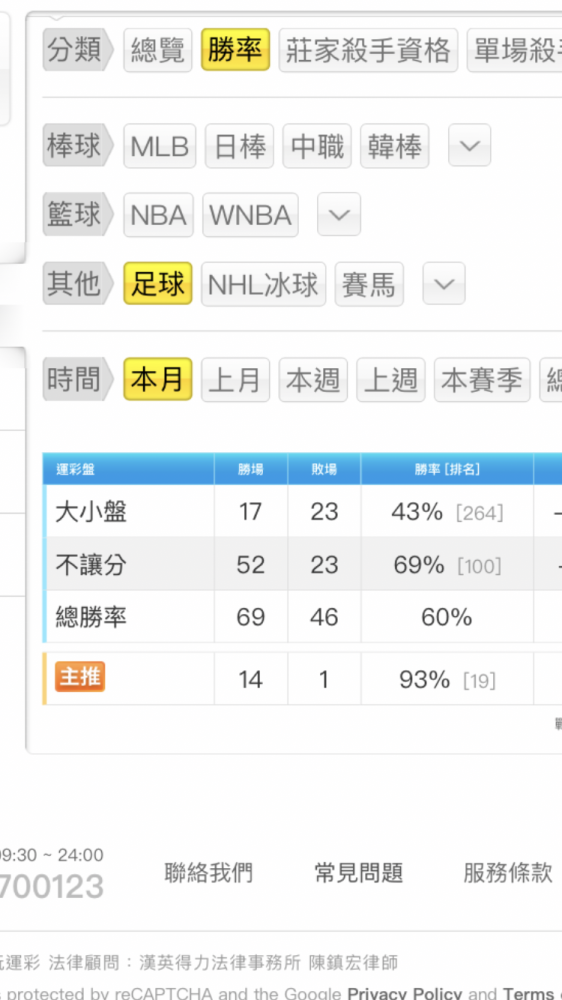Viewport: 562px width, 1000px height.
Task: Click the orange 主推 badge
Action: point(80,677)
